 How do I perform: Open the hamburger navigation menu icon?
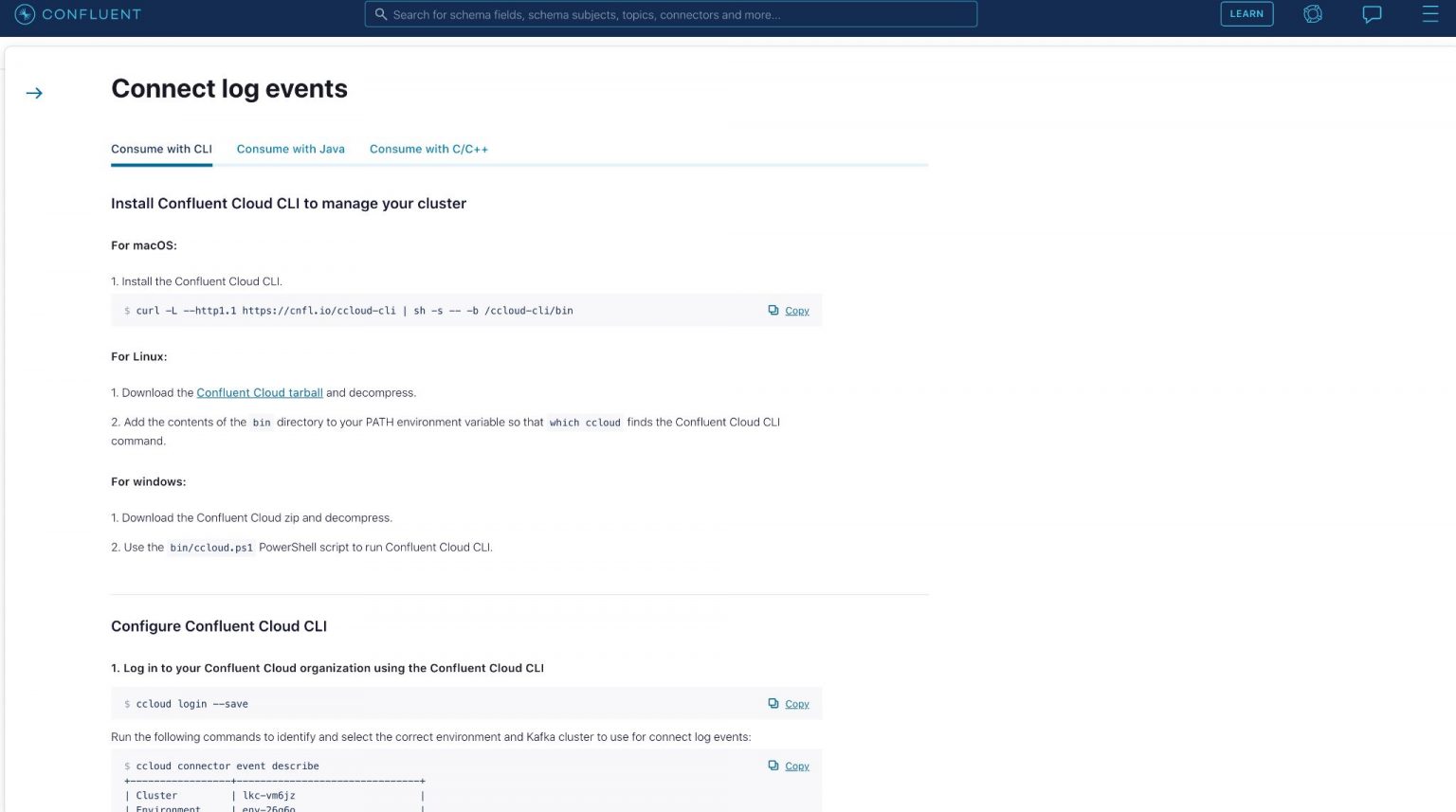1431,14
